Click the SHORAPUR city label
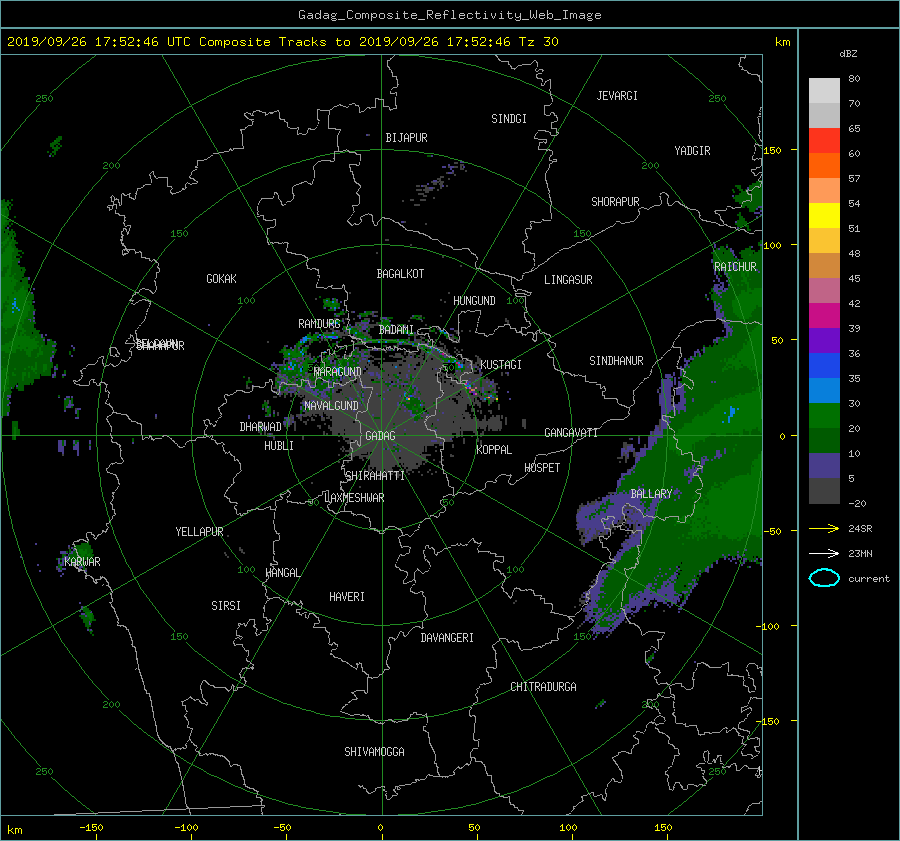The image size is (900, 841). pyautogui.click(x=615, y=202)
